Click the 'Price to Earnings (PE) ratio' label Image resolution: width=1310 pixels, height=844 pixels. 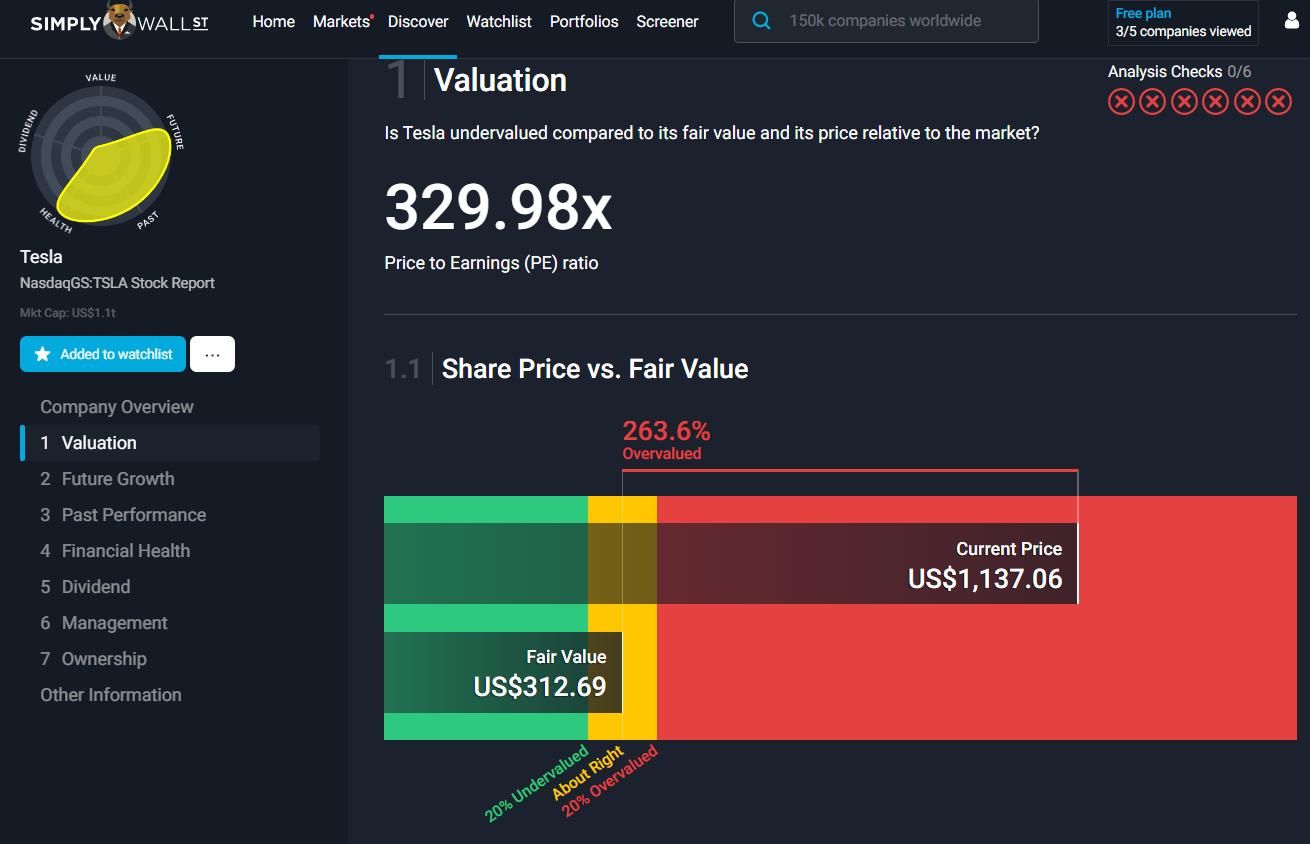point(491,263)
